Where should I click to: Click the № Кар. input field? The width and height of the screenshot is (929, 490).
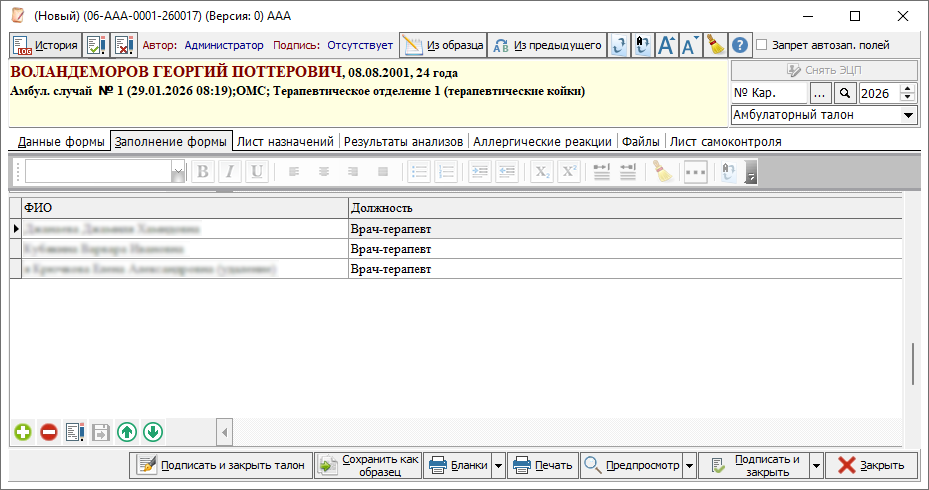pyautogui.click(x=769, y=93)
